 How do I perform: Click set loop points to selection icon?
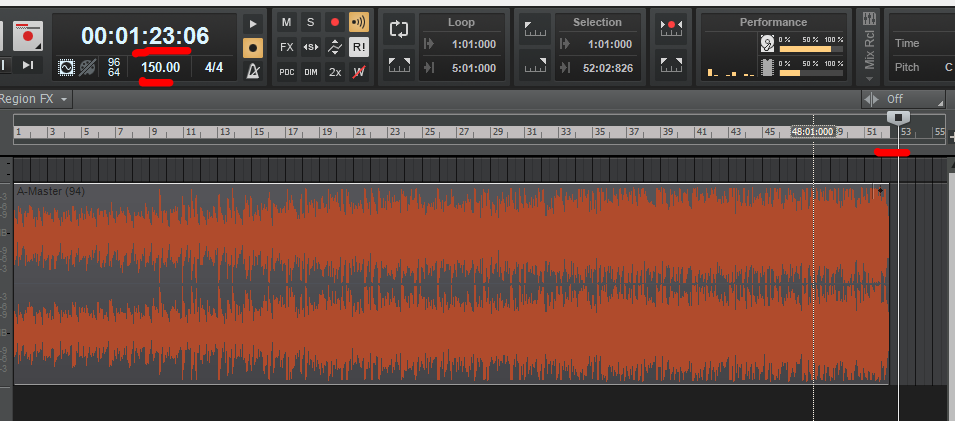[399, 65]
